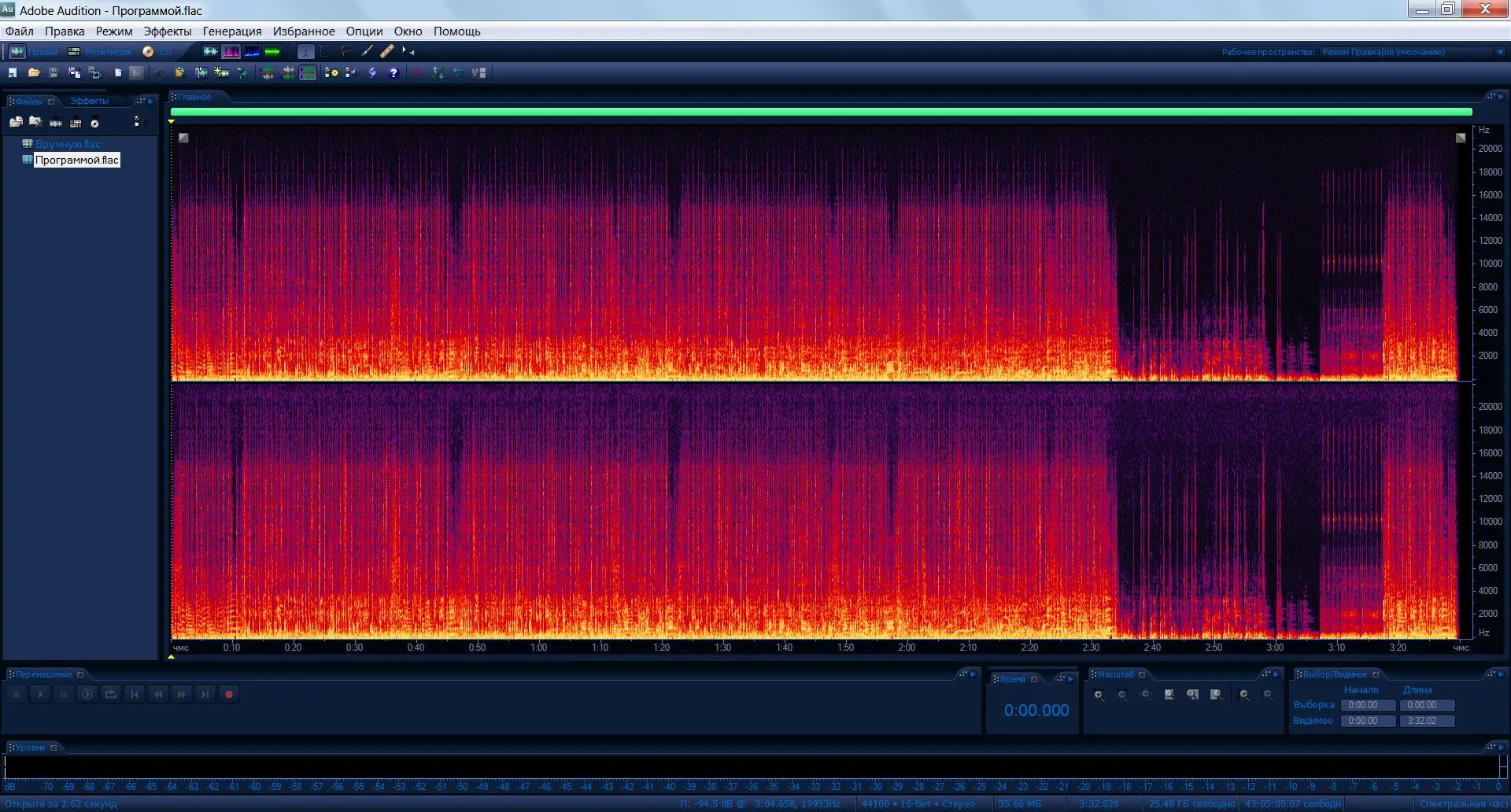
Task: Open Масштаб panel flyout menu arrow
Action: (1276, 674)
